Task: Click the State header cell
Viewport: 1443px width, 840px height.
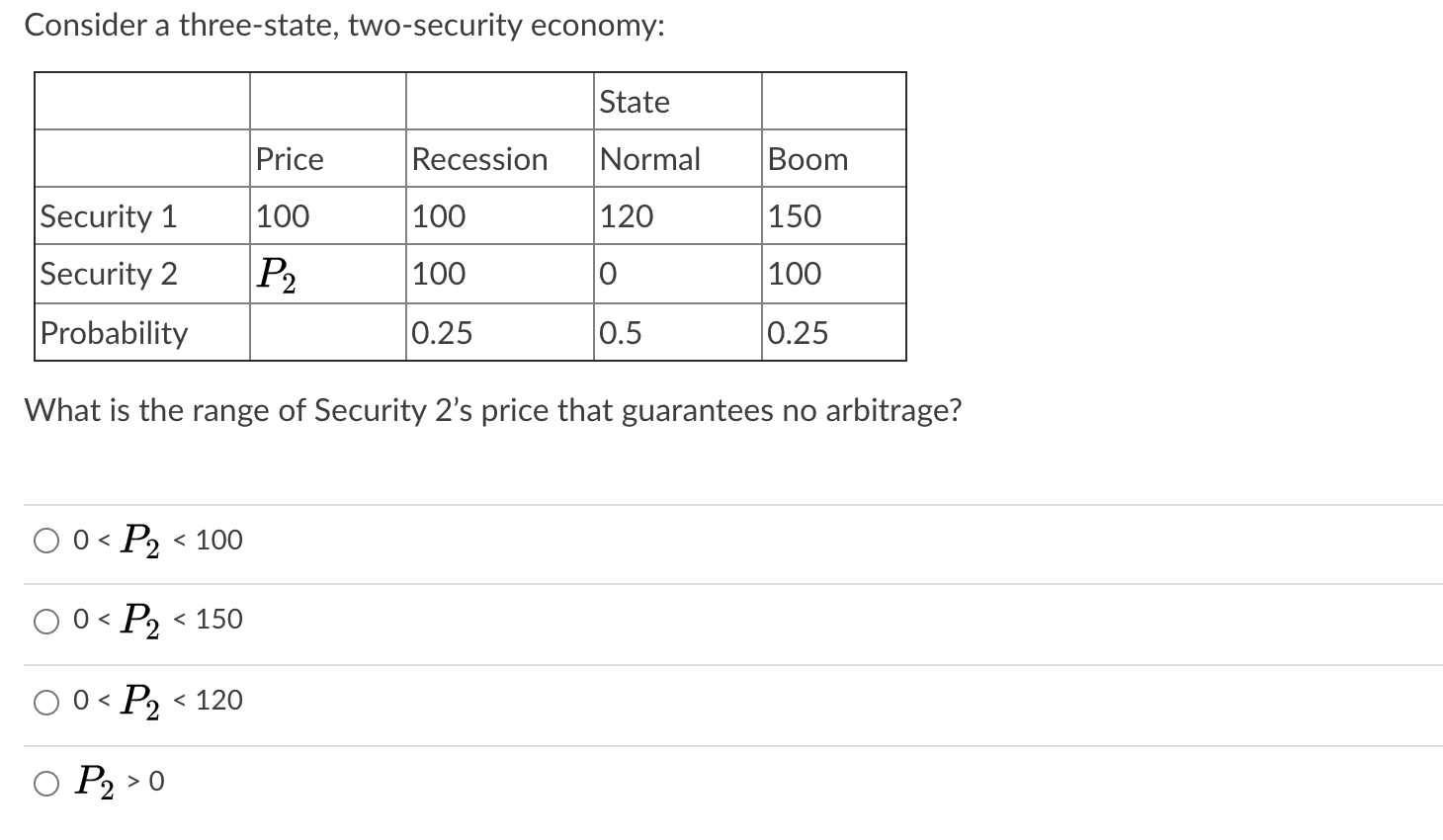Action: [x=634, y=102]
